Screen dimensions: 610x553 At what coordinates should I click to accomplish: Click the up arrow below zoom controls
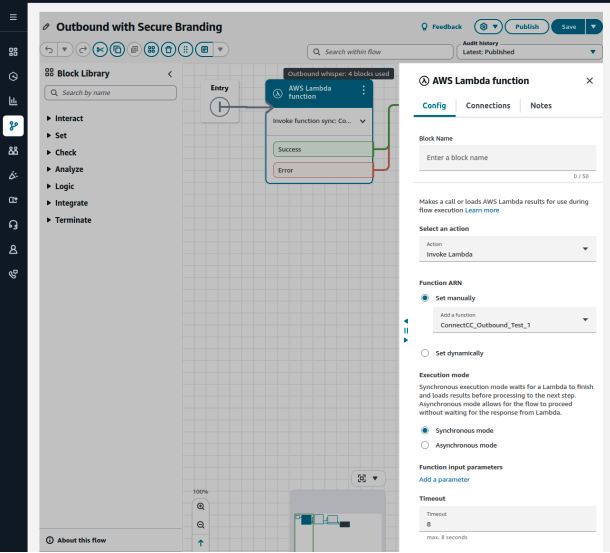point(201,543)
